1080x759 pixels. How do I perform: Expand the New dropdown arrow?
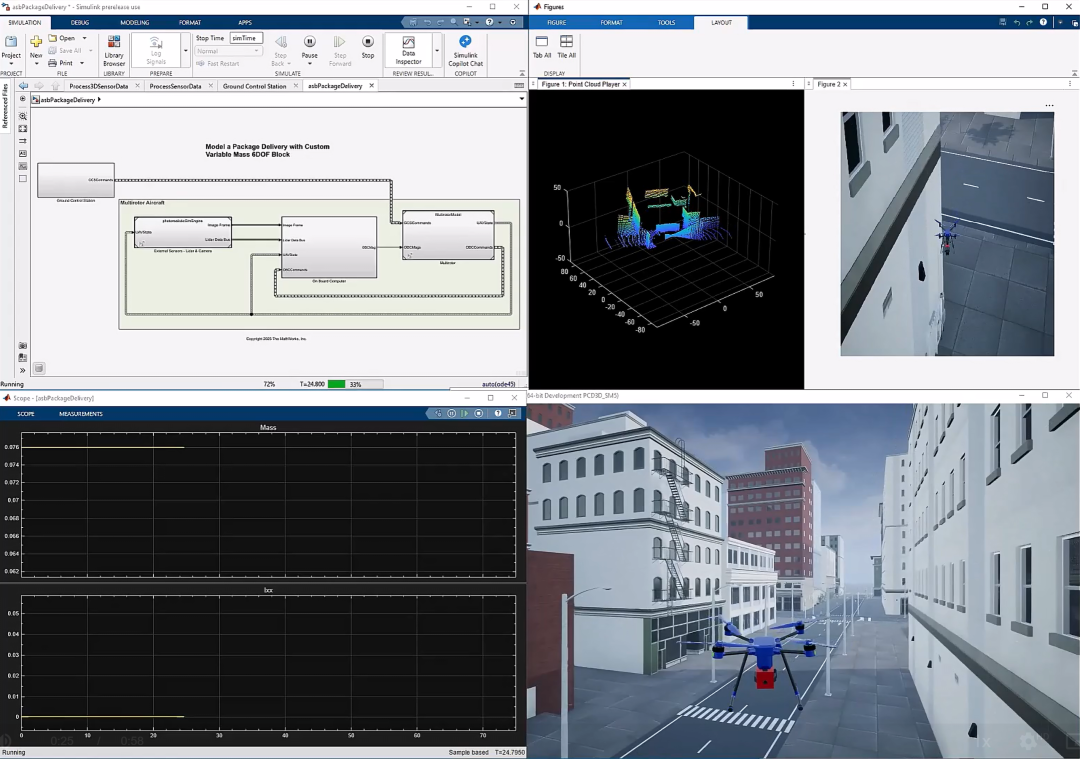click(x=36, y=63)
